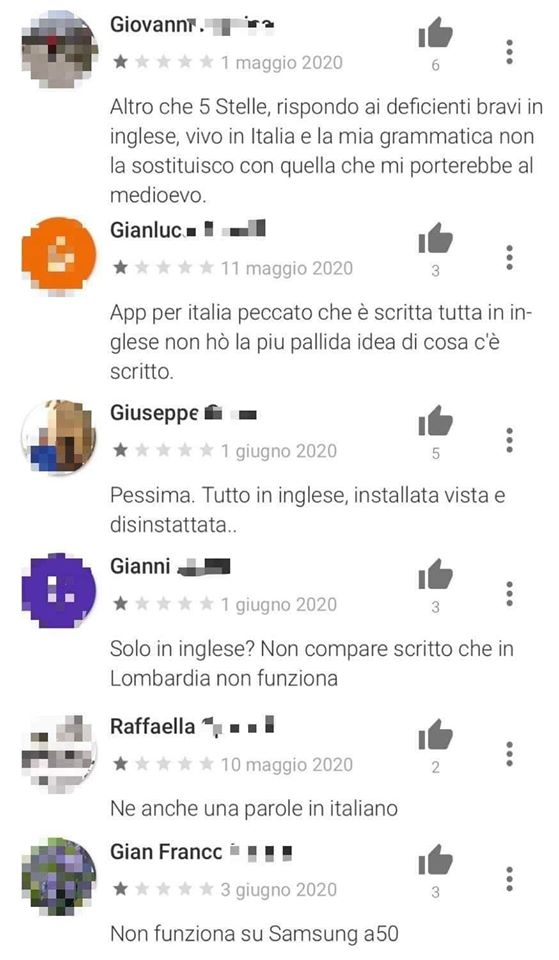Viewport: 559px width, 960px height.
Task: Tap avatar beside the 1 maggio review
Action: coord(59,50)
